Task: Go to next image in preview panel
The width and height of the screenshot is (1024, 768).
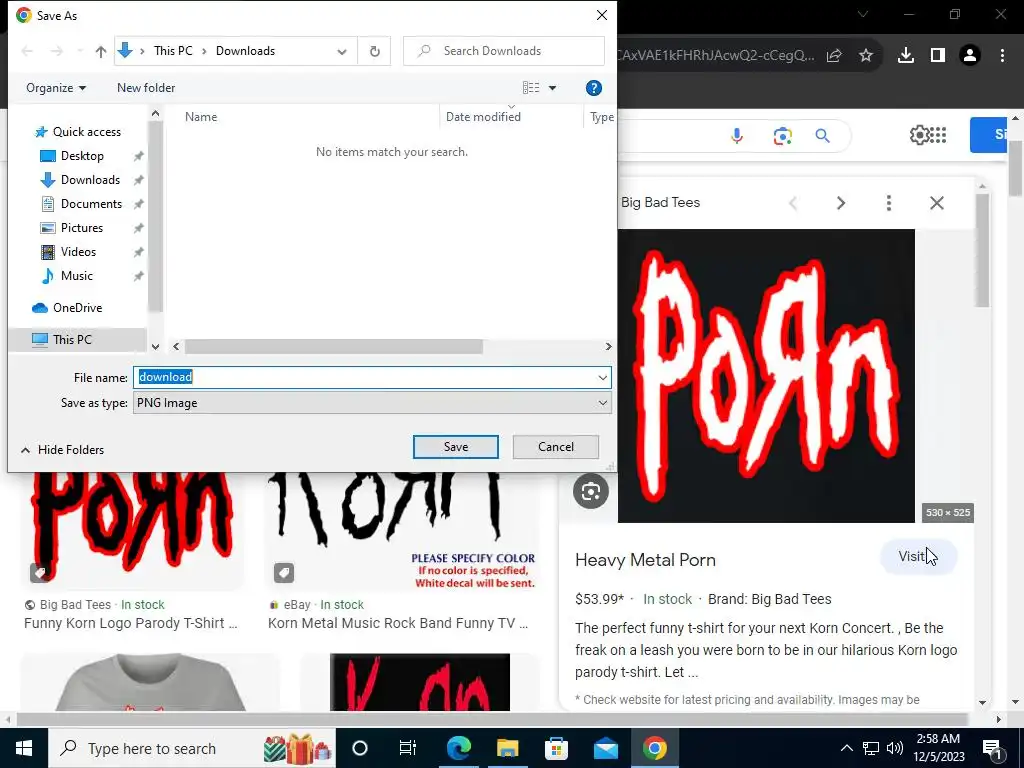Action: [841, 203]
